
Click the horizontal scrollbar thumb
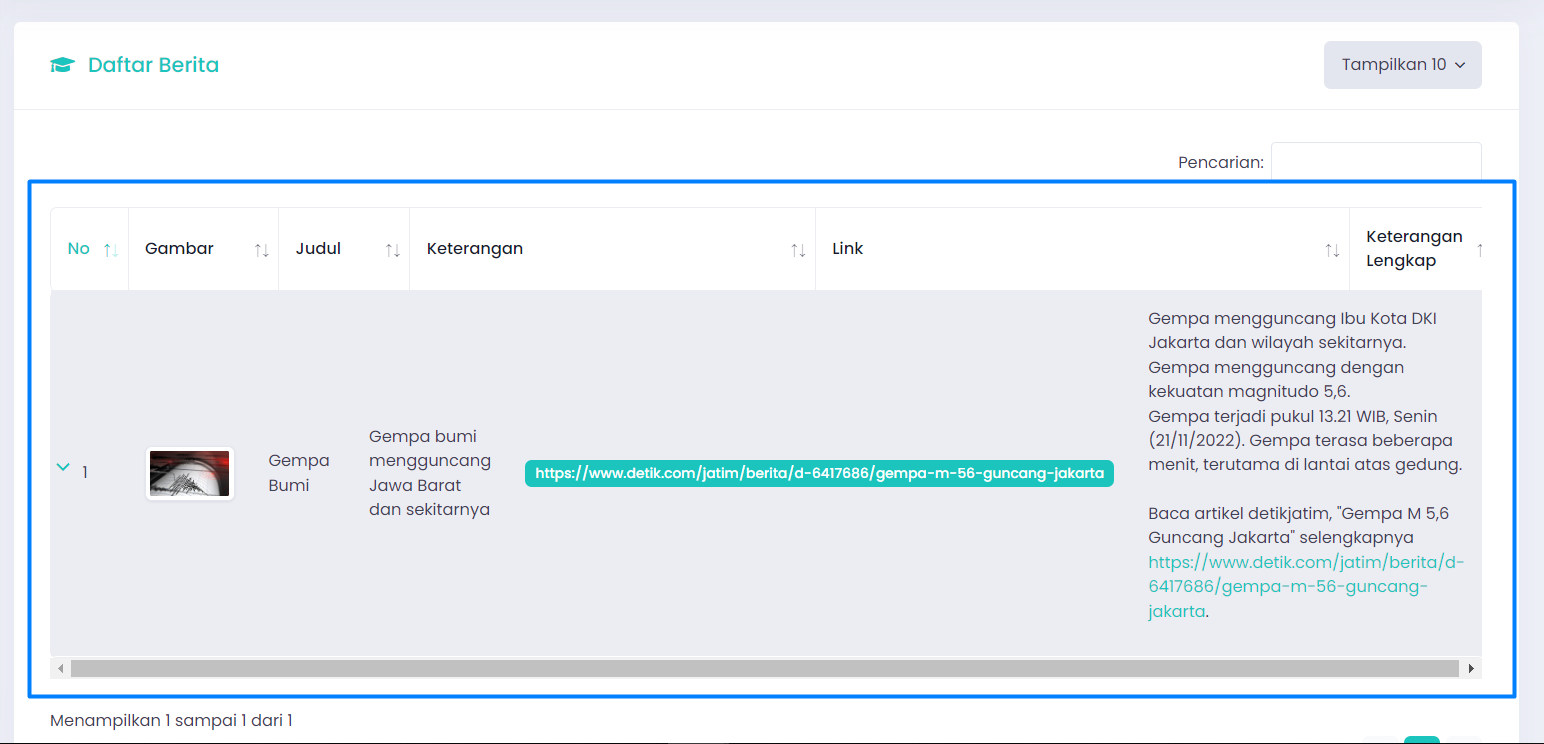(765, 668)
